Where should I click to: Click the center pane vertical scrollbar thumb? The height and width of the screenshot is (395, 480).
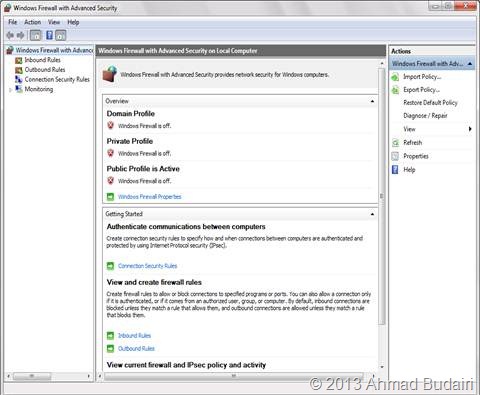(382, 196)
